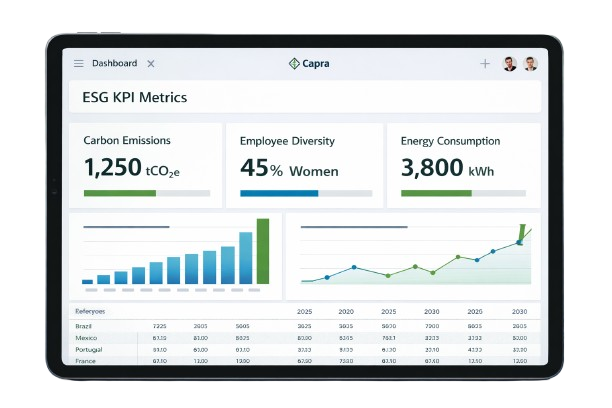612x408 pixels.
Task: Open the first user avatar
Action: (x=510, y=63)
